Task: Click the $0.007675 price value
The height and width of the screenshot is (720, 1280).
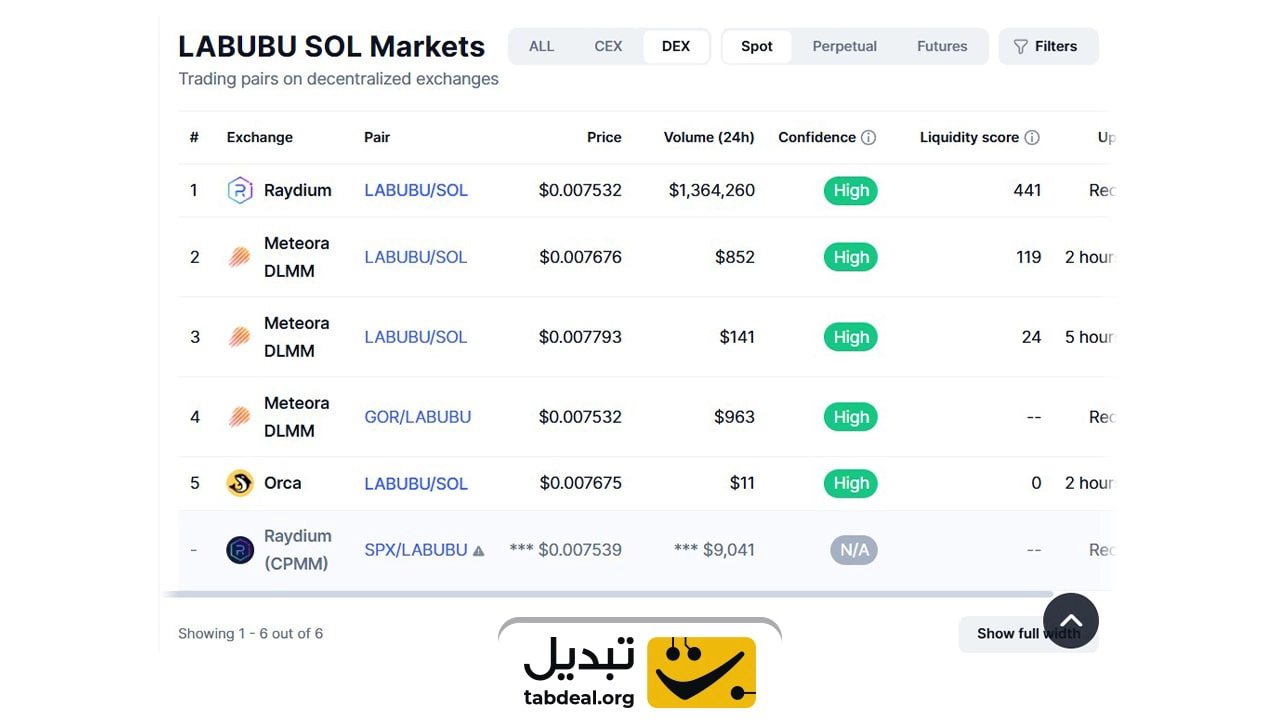Action: point(580,483)
